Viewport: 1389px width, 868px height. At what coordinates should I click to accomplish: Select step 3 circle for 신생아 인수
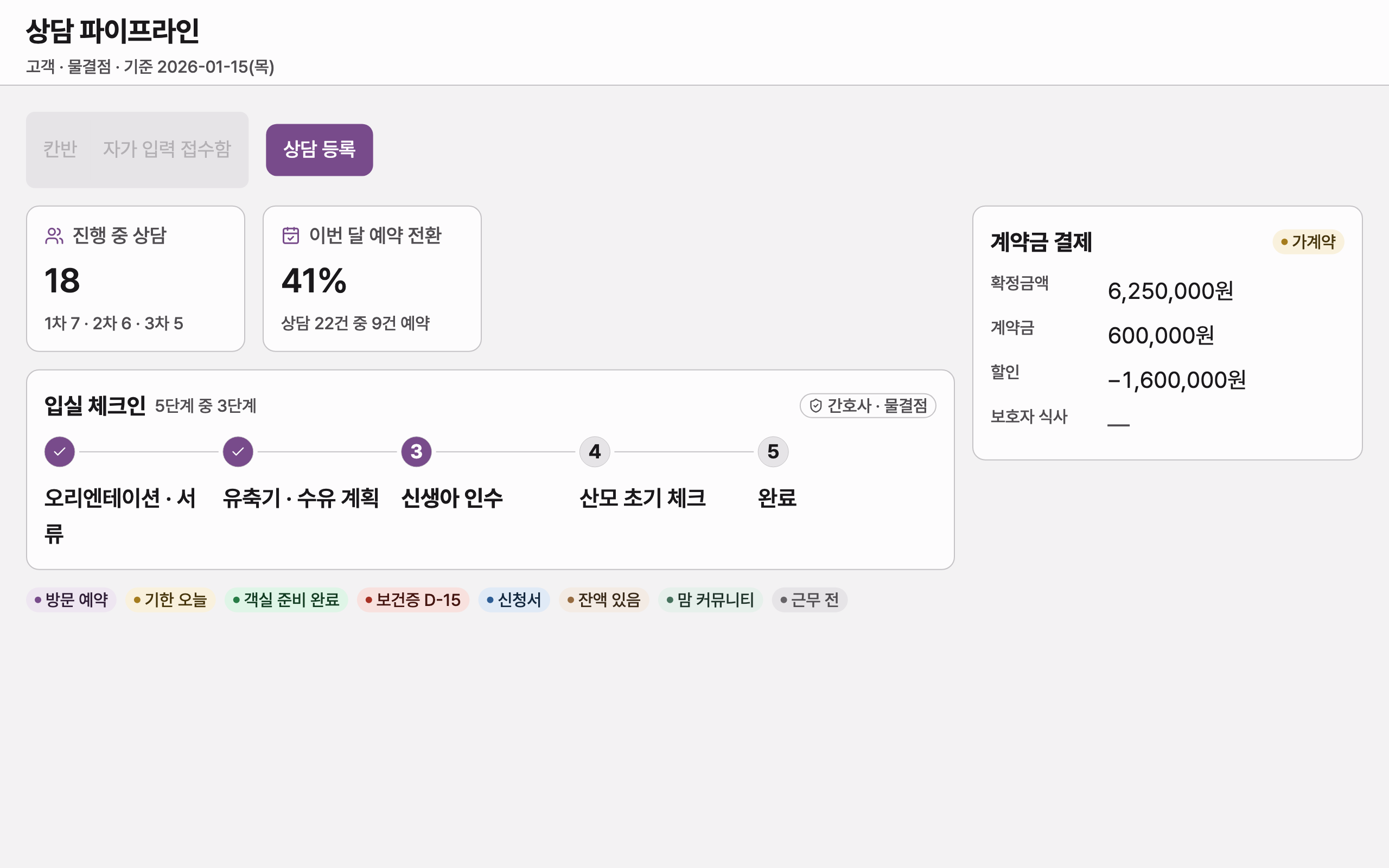(417, 452)
